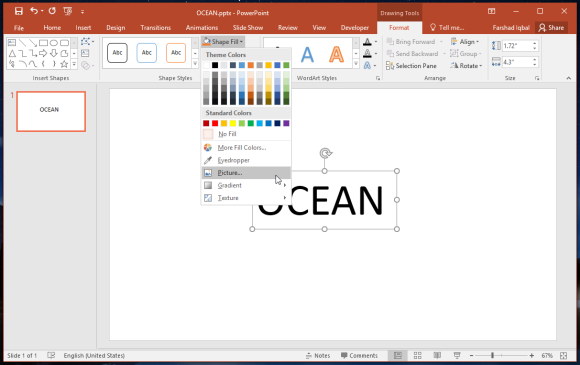The image size is (580, 365).
Task: Open Customize Quick Access Toolbar arrow
Action: 82,12
